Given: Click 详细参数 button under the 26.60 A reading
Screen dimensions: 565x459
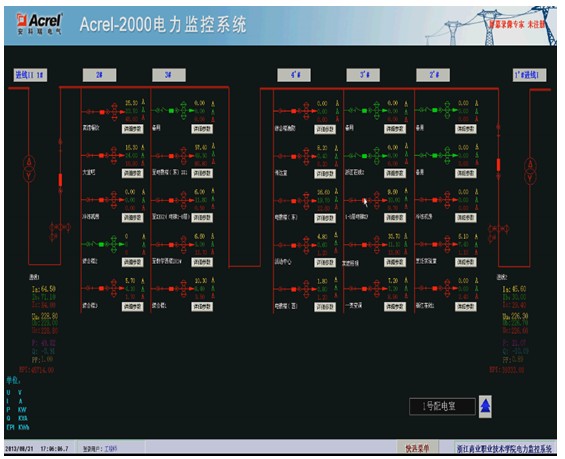Looking at the screenshot, I should [x=325, y=218].
